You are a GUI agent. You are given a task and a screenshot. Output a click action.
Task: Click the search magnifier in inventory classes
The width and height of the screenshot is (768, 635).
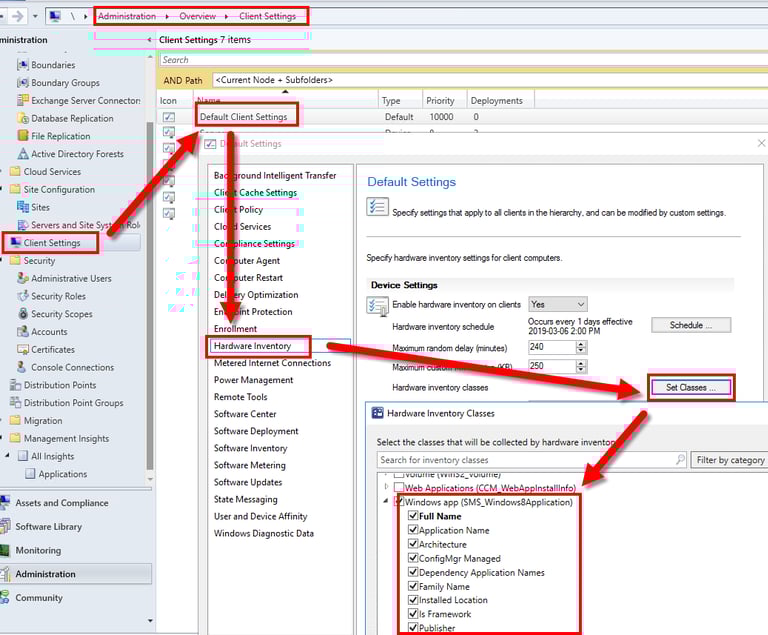tap(680, 460)
